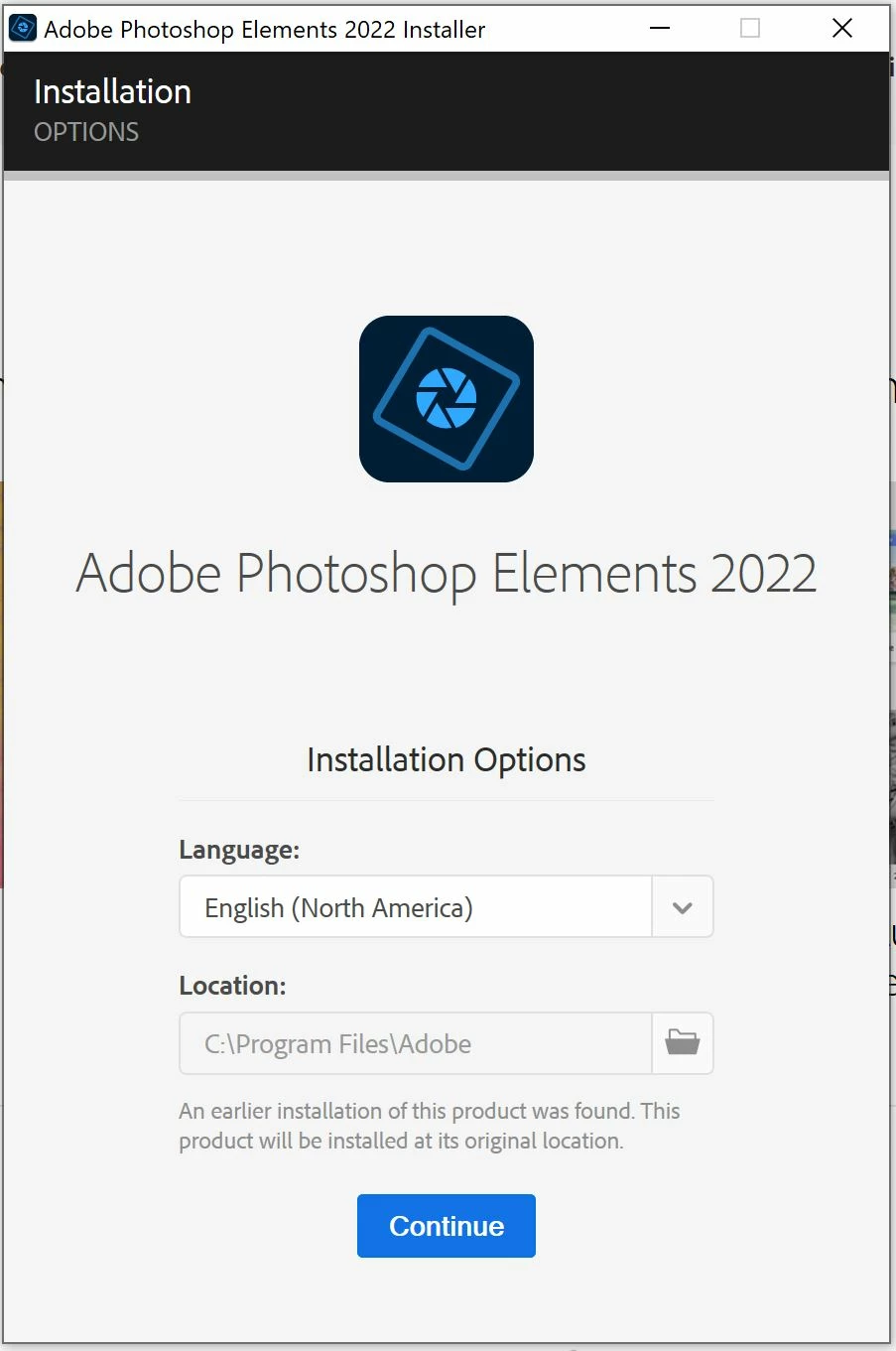The height and width of the screenshot is (1351, 896).
Task: Click the browse folder icon for Location
Action: click(683, 1043)
